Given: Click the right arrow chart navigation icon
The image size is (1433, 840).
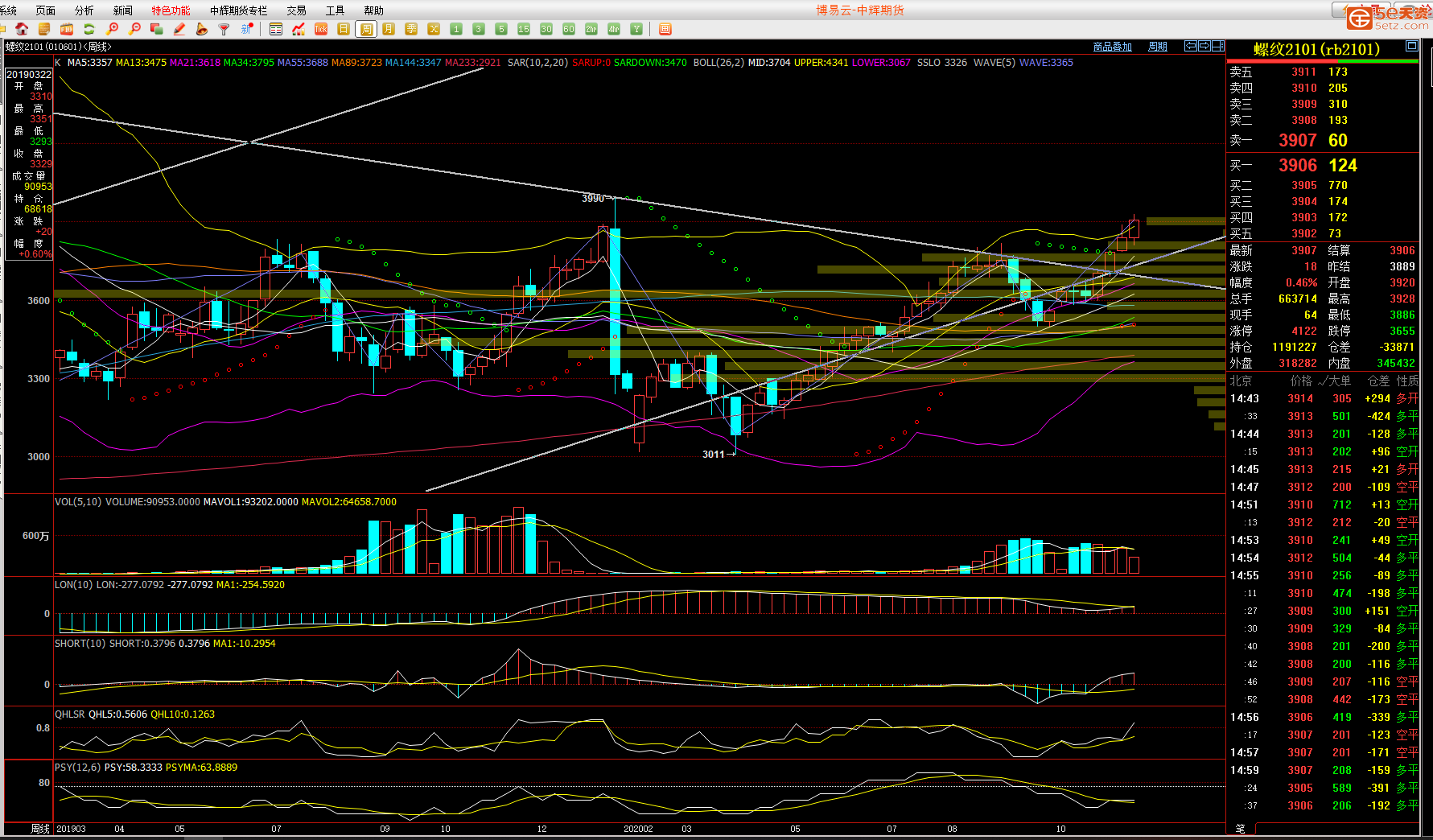Looking at the screenshot, I should click(x=1204, y=47).
